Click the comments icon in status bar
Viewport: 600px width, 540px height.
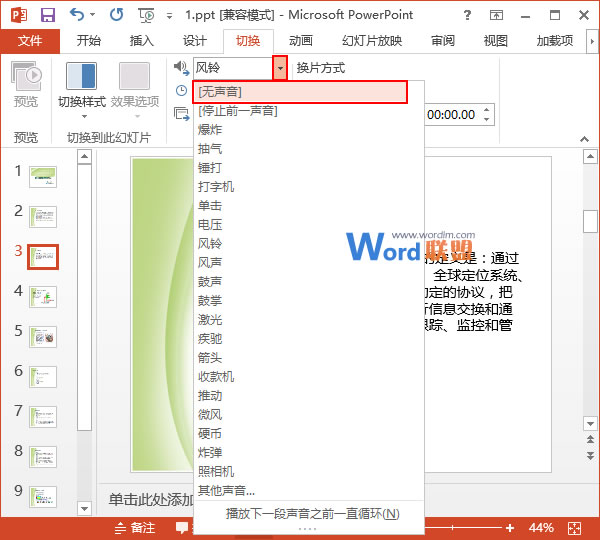181,528
